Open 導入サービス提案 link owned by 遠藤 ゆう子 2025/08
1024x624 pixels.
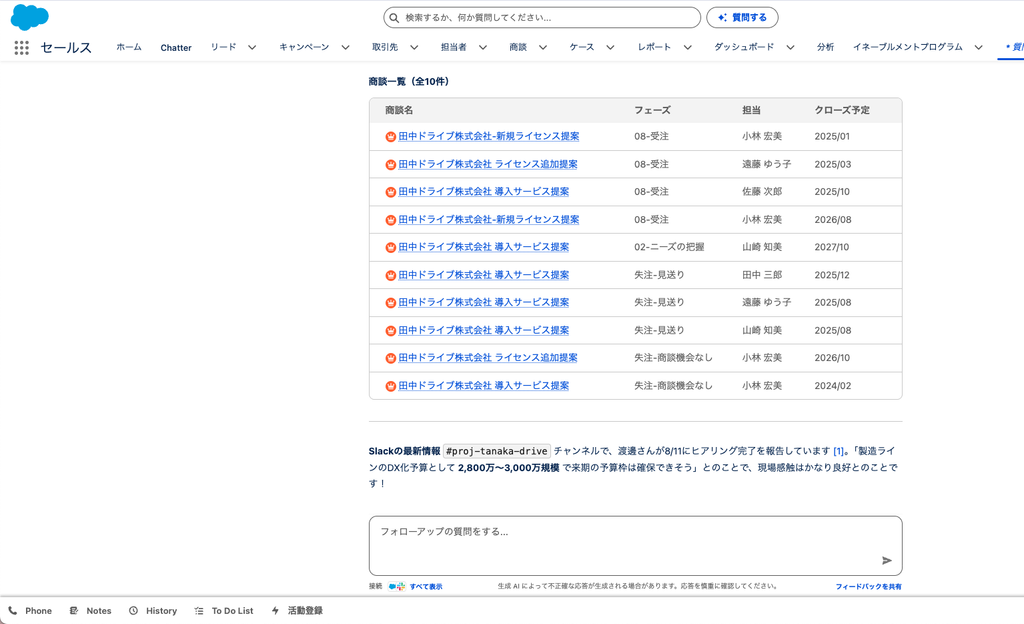coord(483,303)
